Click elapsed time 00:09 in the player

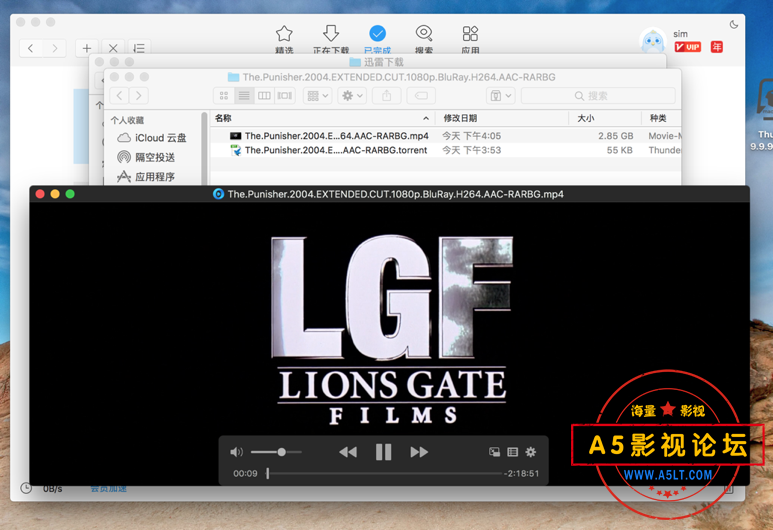click(x=246, y=473)
